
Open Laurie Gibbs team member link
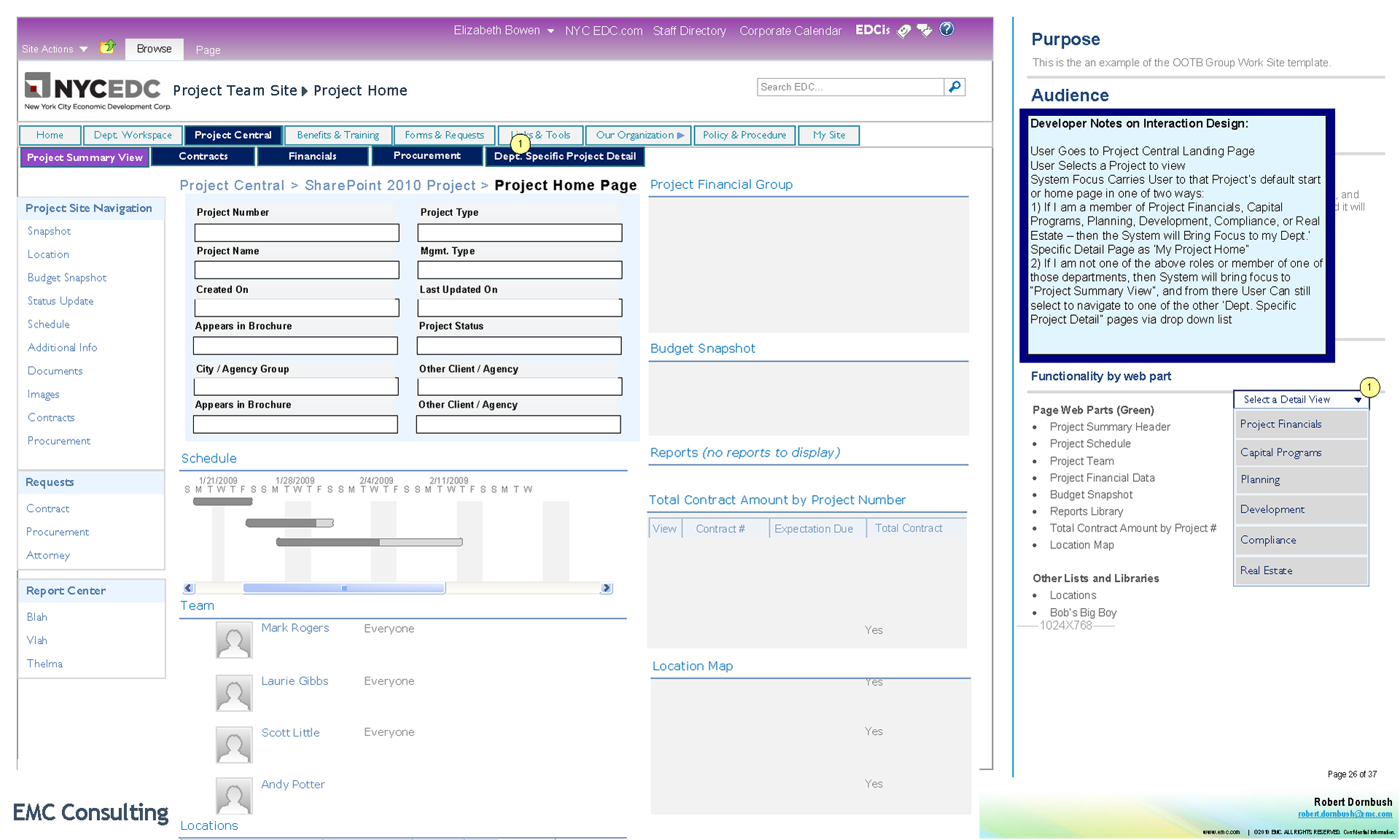(x=295, y=681)
